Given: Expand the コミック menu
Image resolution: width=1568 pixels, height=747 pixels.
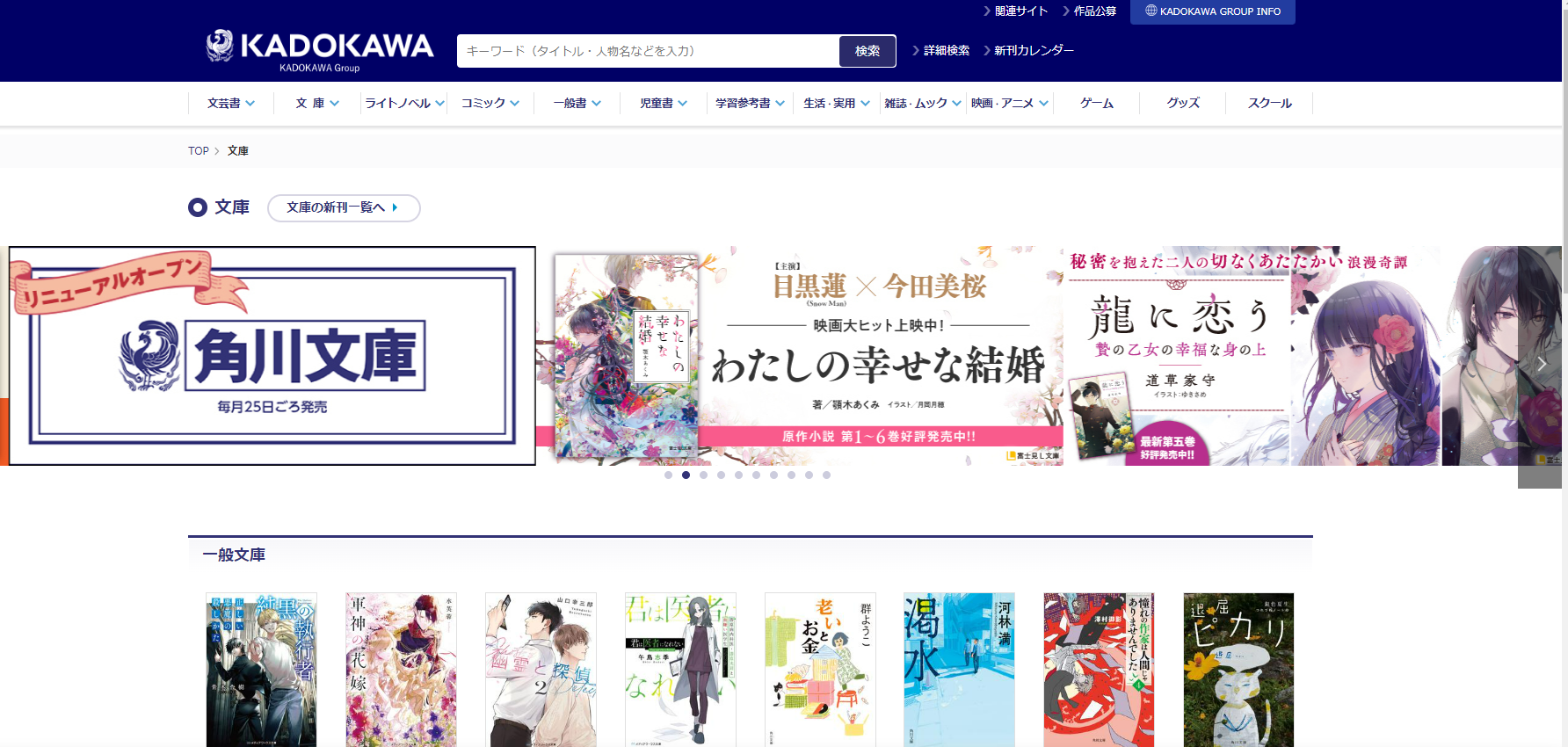Looking at the screenshot, I should coord(490,103).
